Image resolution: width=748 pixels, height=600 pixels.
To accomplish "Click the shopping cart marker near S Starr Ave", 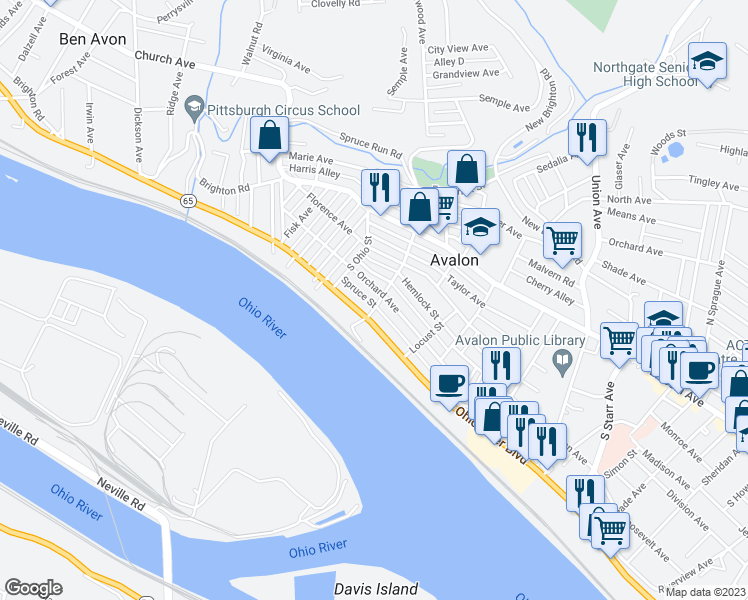I will (619, 344).
